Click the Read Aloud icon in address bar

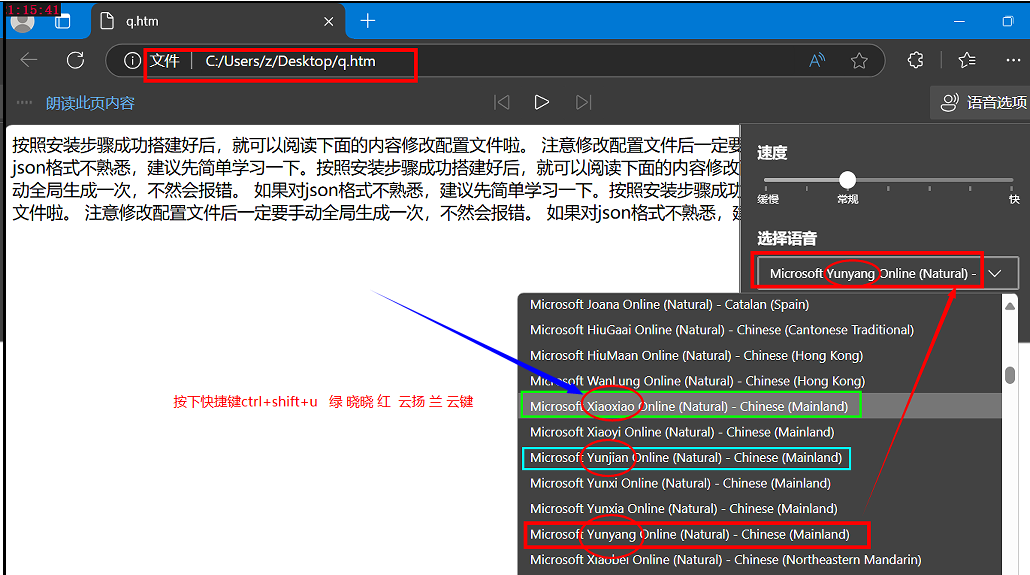(817, 61)
